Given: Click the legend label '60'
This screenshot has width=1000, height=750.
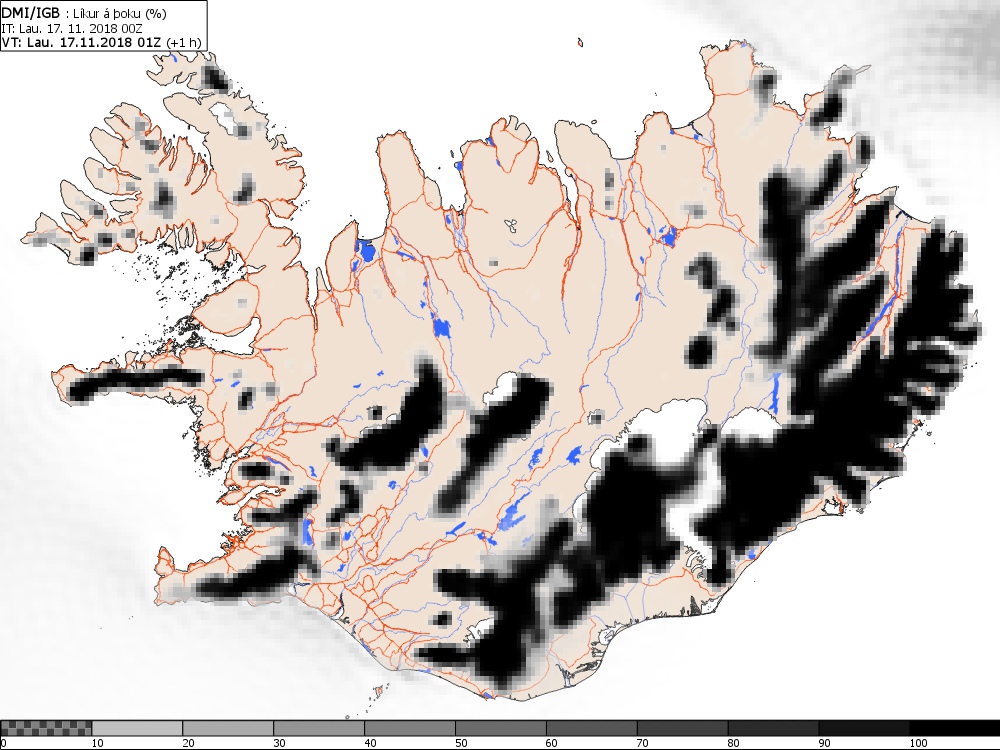Looking at the screenshot, I should click(552, 743).
